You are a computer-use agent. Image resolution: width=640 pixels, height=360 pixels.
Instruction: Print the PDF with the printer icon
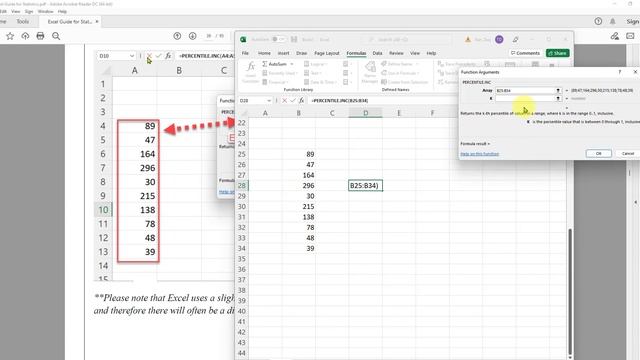pyautogui.click(x=40, y=36)
